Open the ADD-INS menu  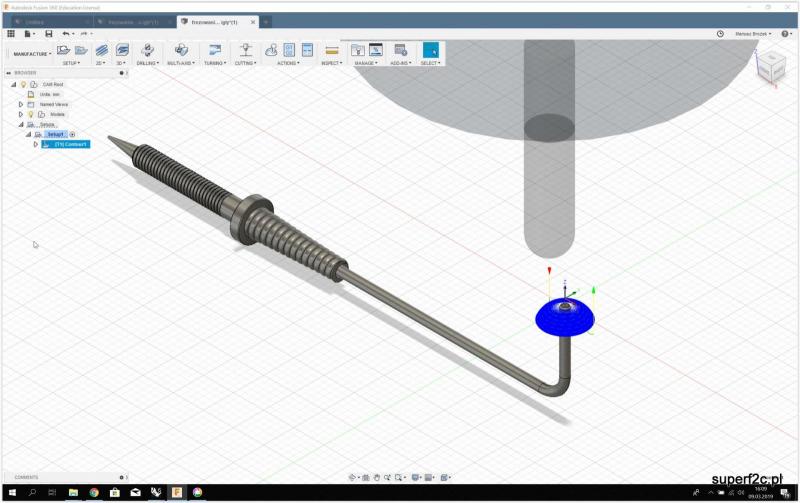[400, 63]
